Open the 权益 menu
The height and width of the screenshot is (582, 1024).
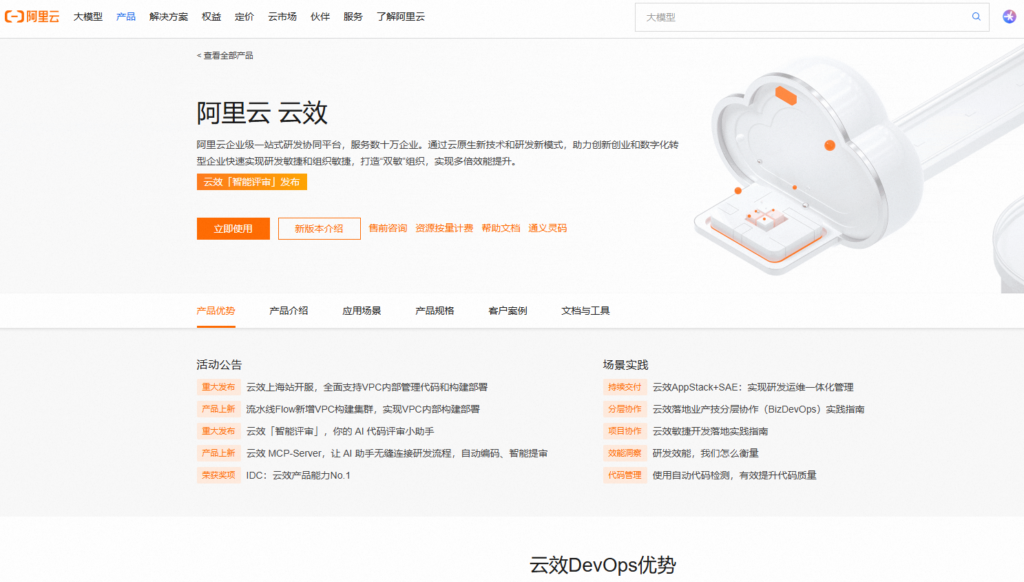[x=211, y=17]
